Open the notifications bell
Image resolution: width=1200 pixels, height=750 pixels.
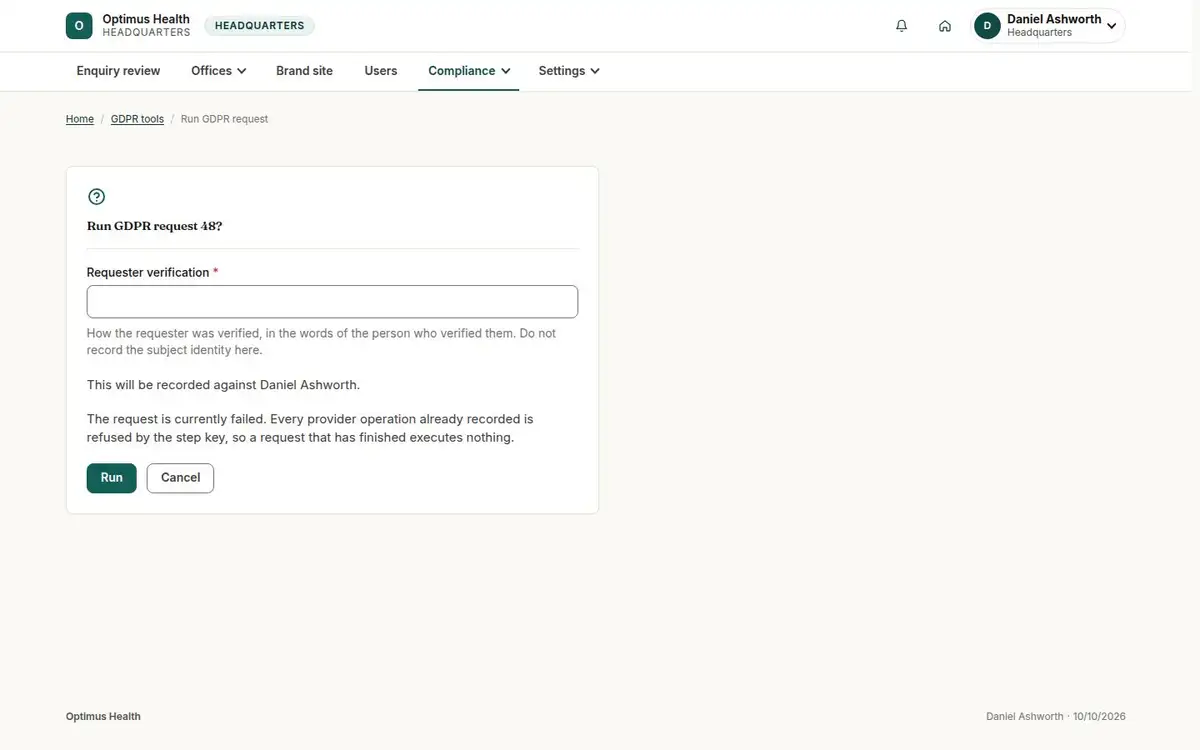click(x=902, y=26)
